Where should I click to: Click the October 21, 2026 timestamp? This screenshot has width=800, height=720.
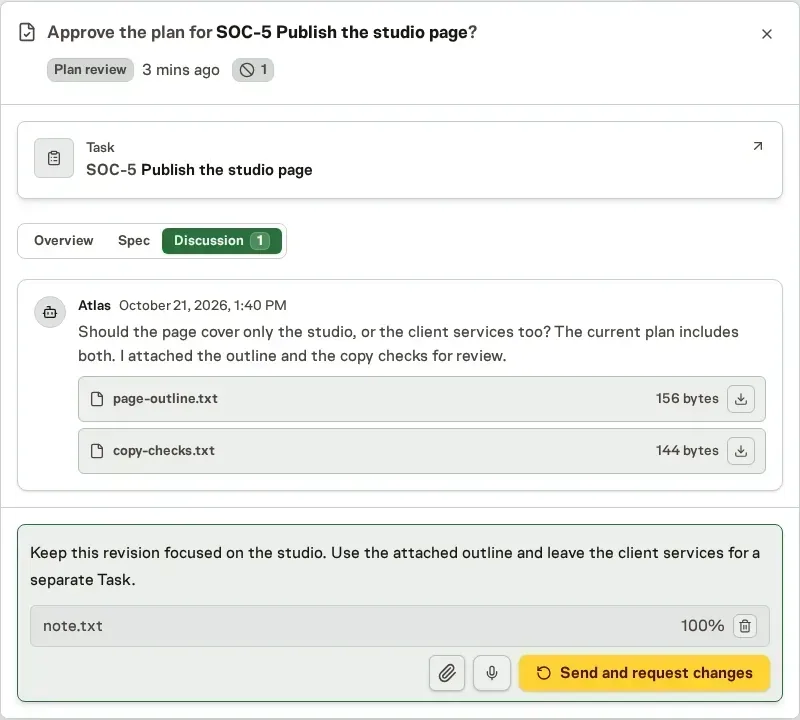(203, 305)
